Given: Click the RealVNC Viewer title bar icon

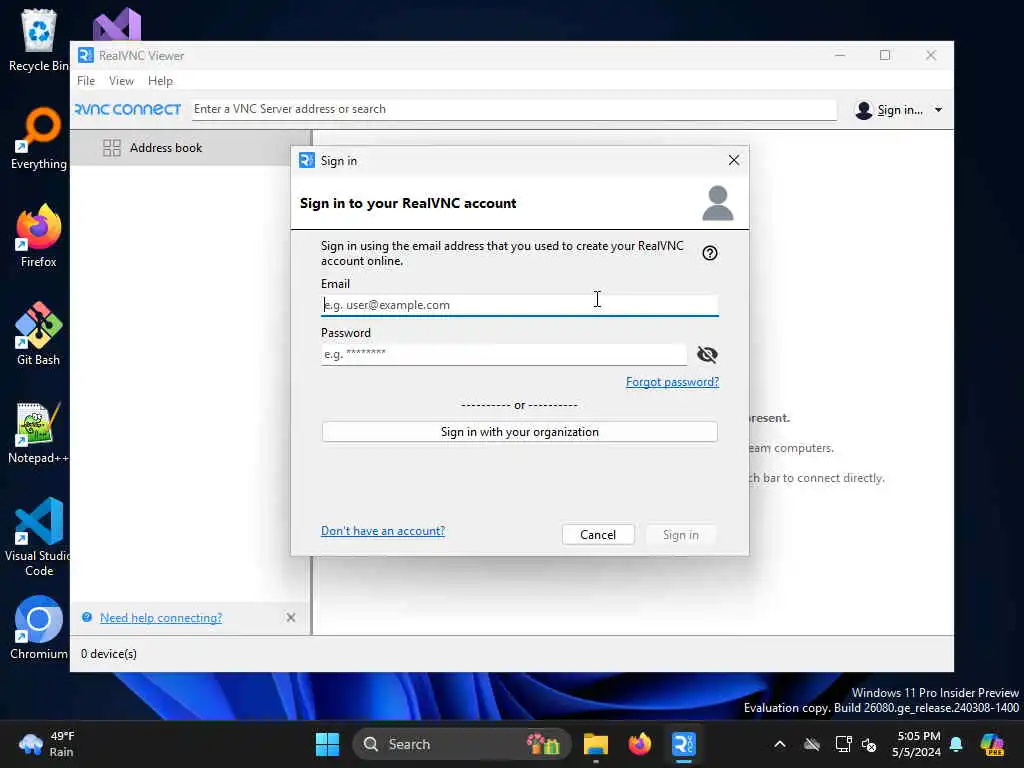Looking at the screenshot, I should point(86,56).
